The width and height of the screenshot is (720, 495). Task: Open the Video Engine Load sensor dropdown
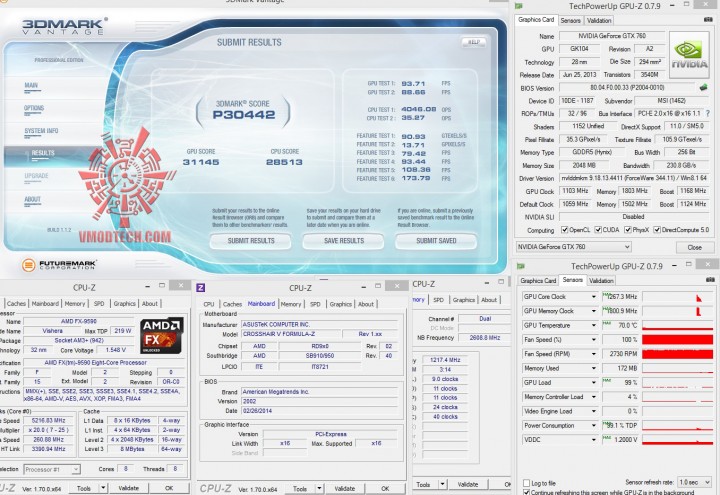[594, 411]
